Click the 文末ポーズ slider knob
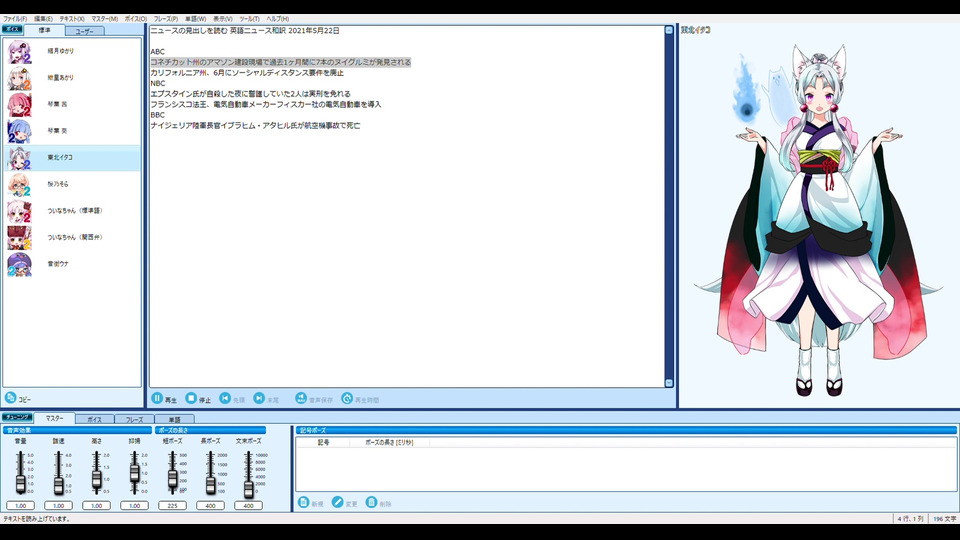The height and width of the screenshot is (540, 960). coord(249,489)
